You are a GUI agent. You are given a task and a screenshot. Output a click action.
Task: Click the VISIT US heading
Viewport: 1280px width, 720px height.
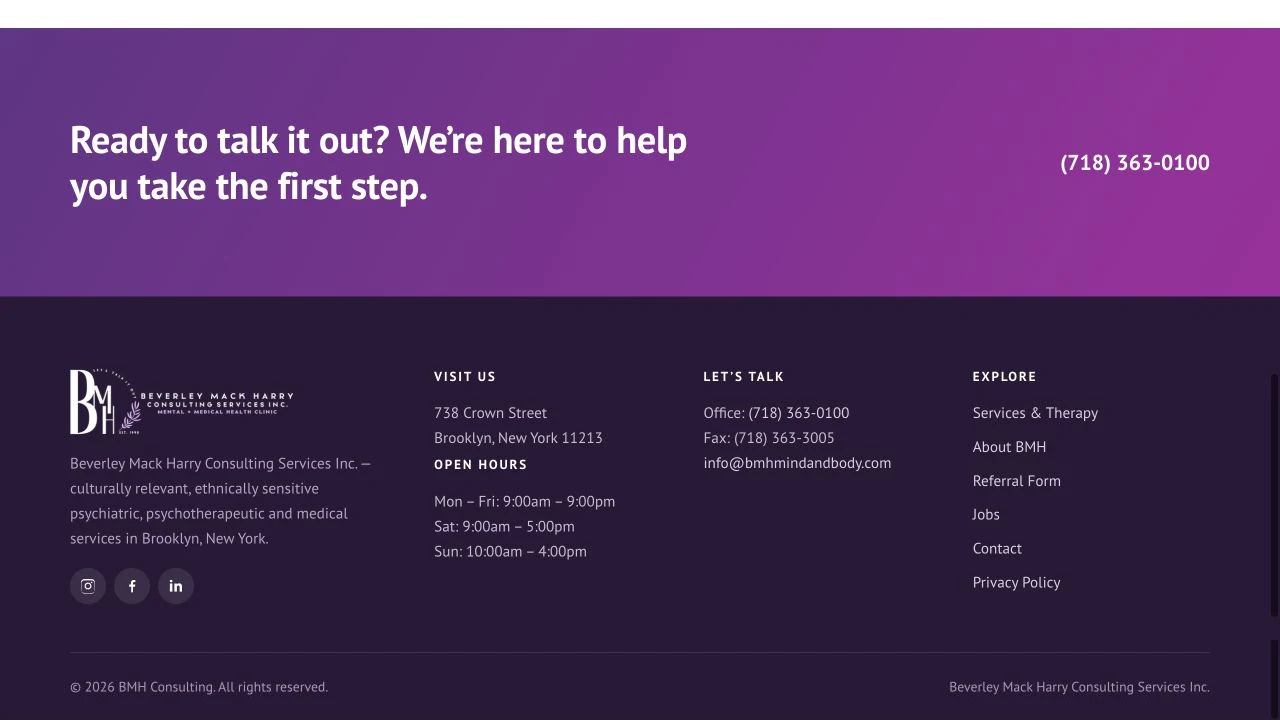(x=465, y=377)
